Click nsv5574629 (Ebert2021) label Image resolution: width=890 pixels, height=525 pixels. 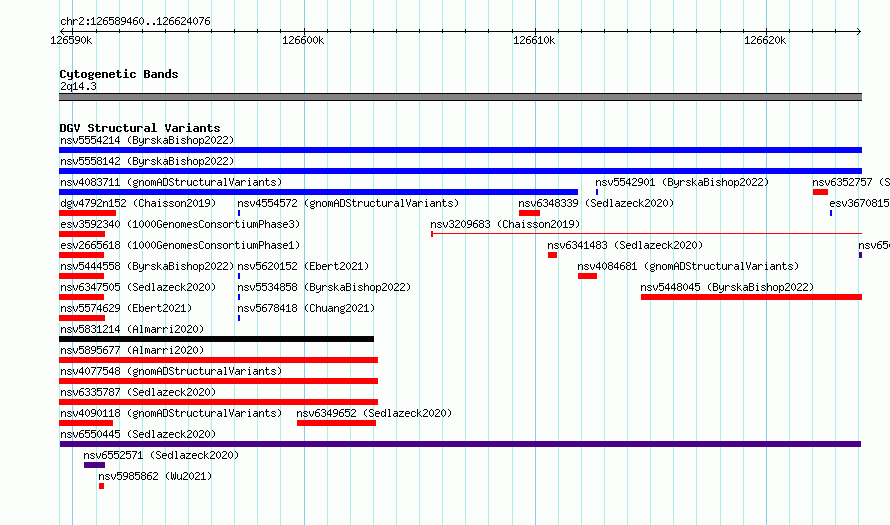pyautogui.click(x=126, y=308)
